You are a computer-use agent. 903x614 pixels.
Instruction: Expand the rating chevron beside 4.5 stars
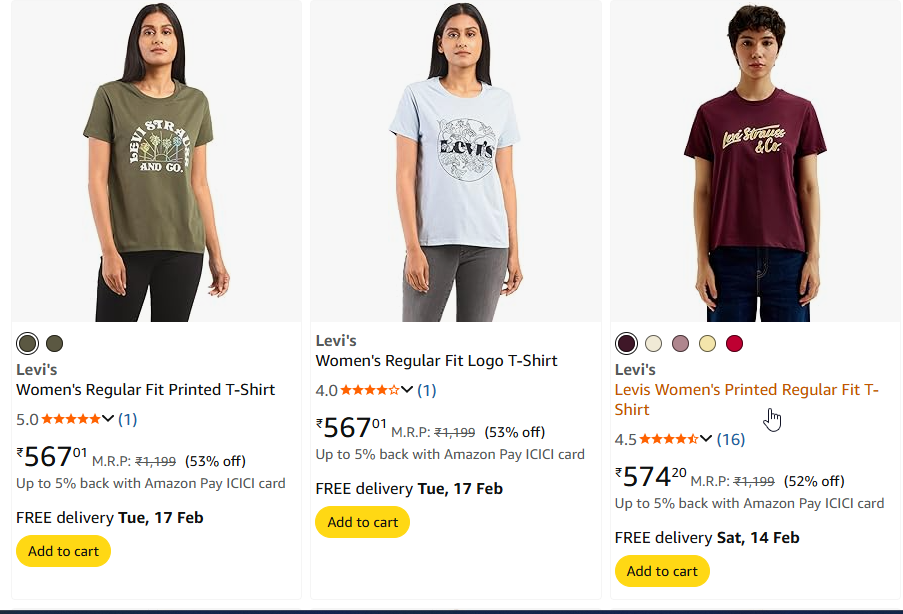706,439
